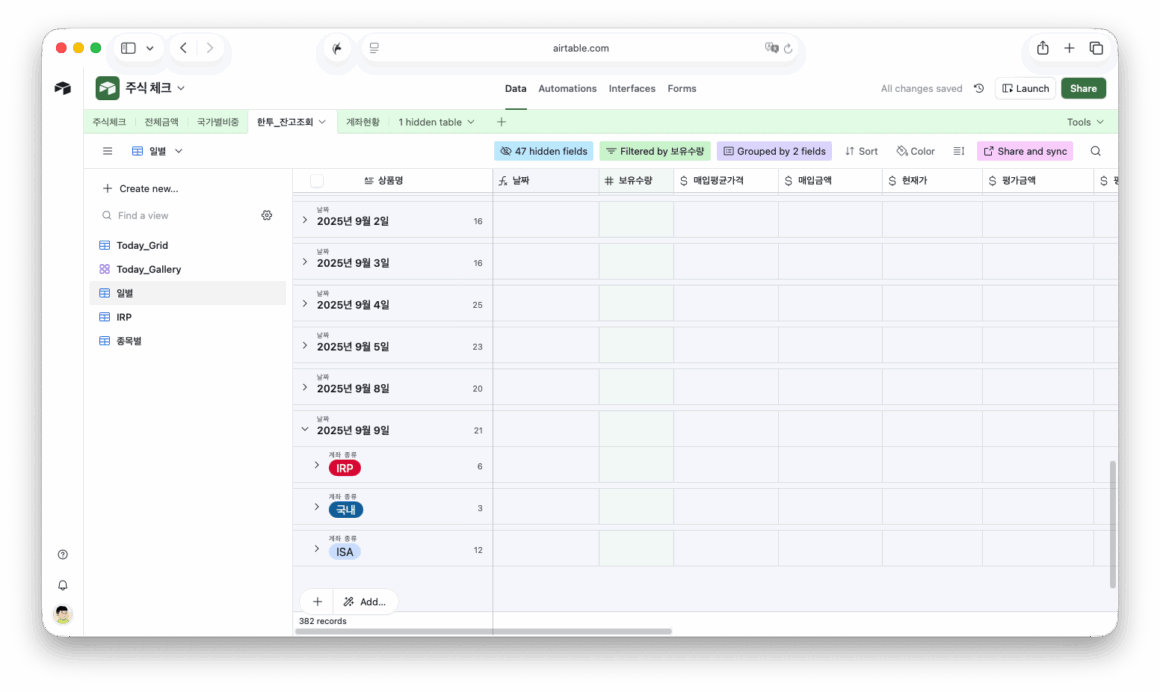The image size is (1160, 692).
Task: Collapse the 2025년 9월 9일 group
Action: (x=305, y=430)
